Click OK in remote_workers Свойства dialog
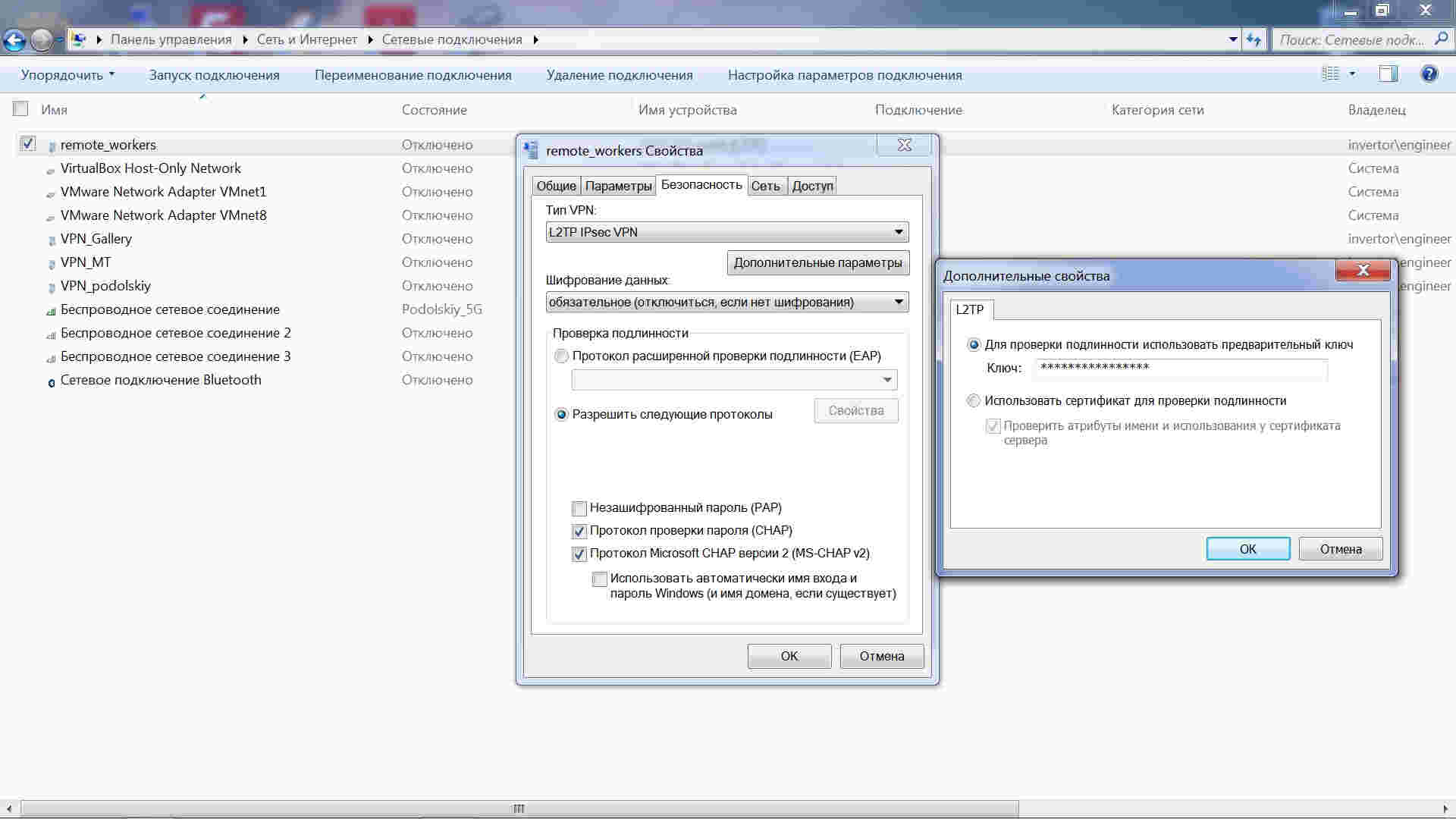 click(789, 656)
